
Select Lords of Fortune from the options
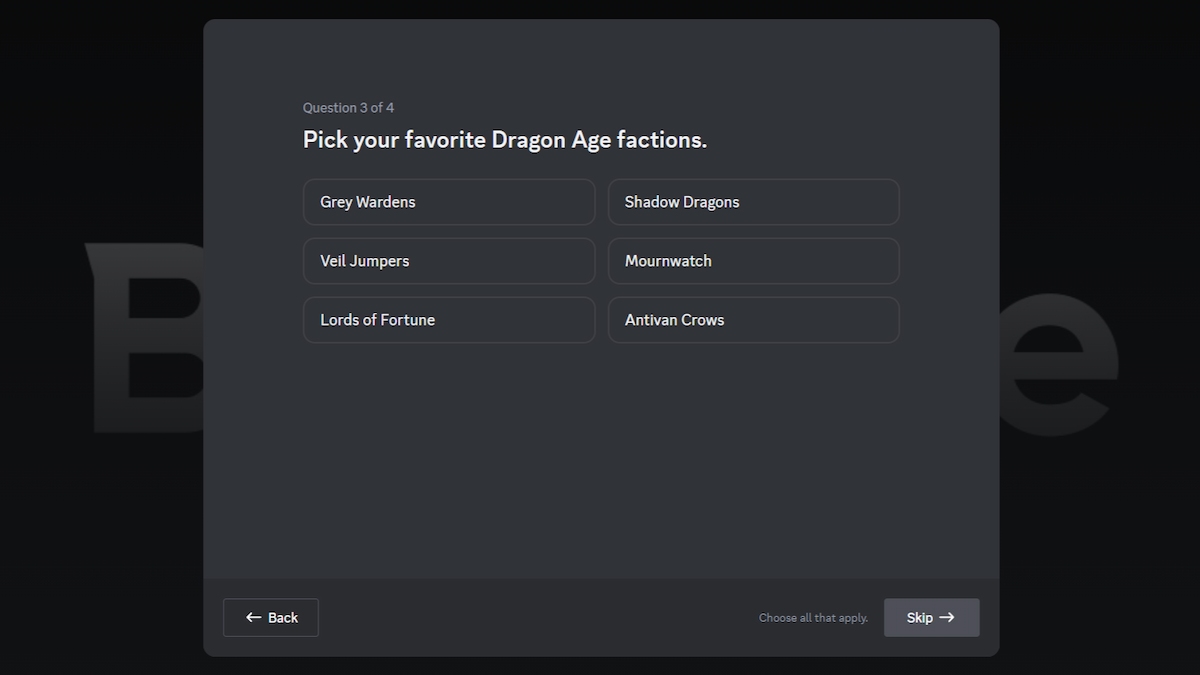coord(448,319)
